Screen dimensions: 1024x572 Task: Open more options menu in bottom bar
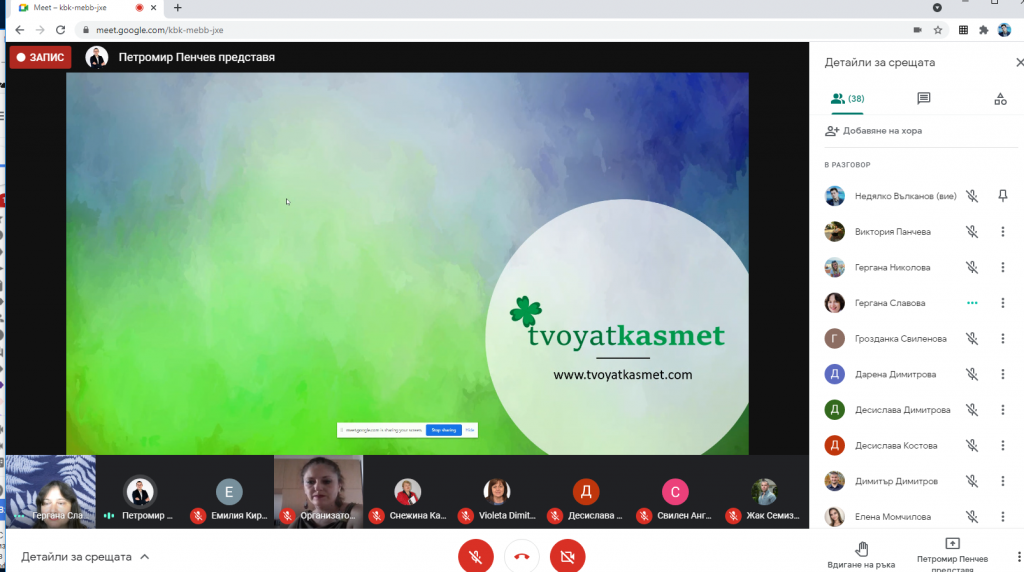[x=1019, y=556]
